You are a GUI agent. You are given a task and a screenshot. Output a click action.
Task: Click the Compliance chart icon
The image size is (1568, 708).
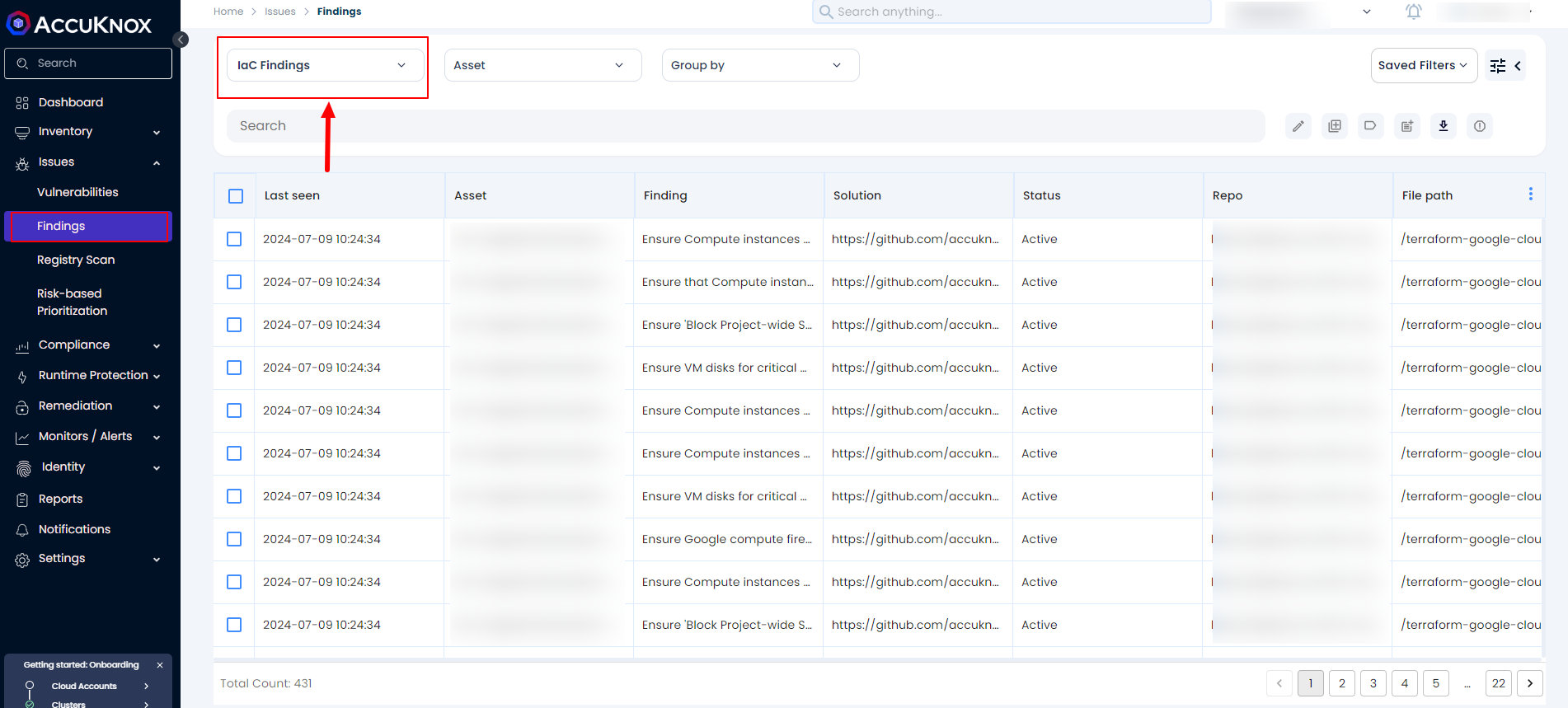pyautogui.click(x=22, y=347)
